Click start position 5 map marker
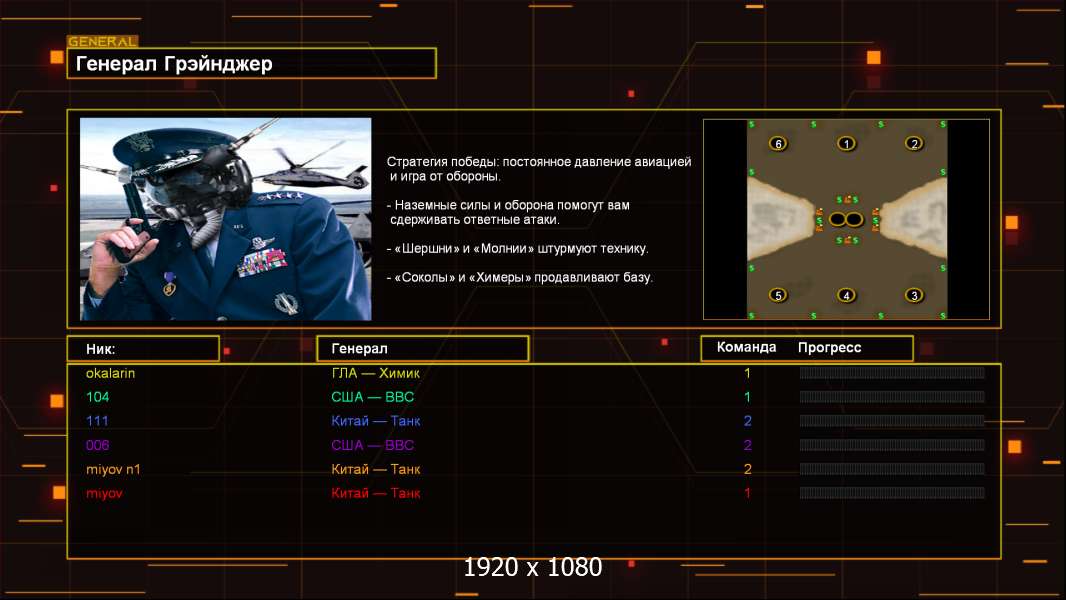Image resolution: width=1066 pixels, height=600 pixels. pos(779,295)
